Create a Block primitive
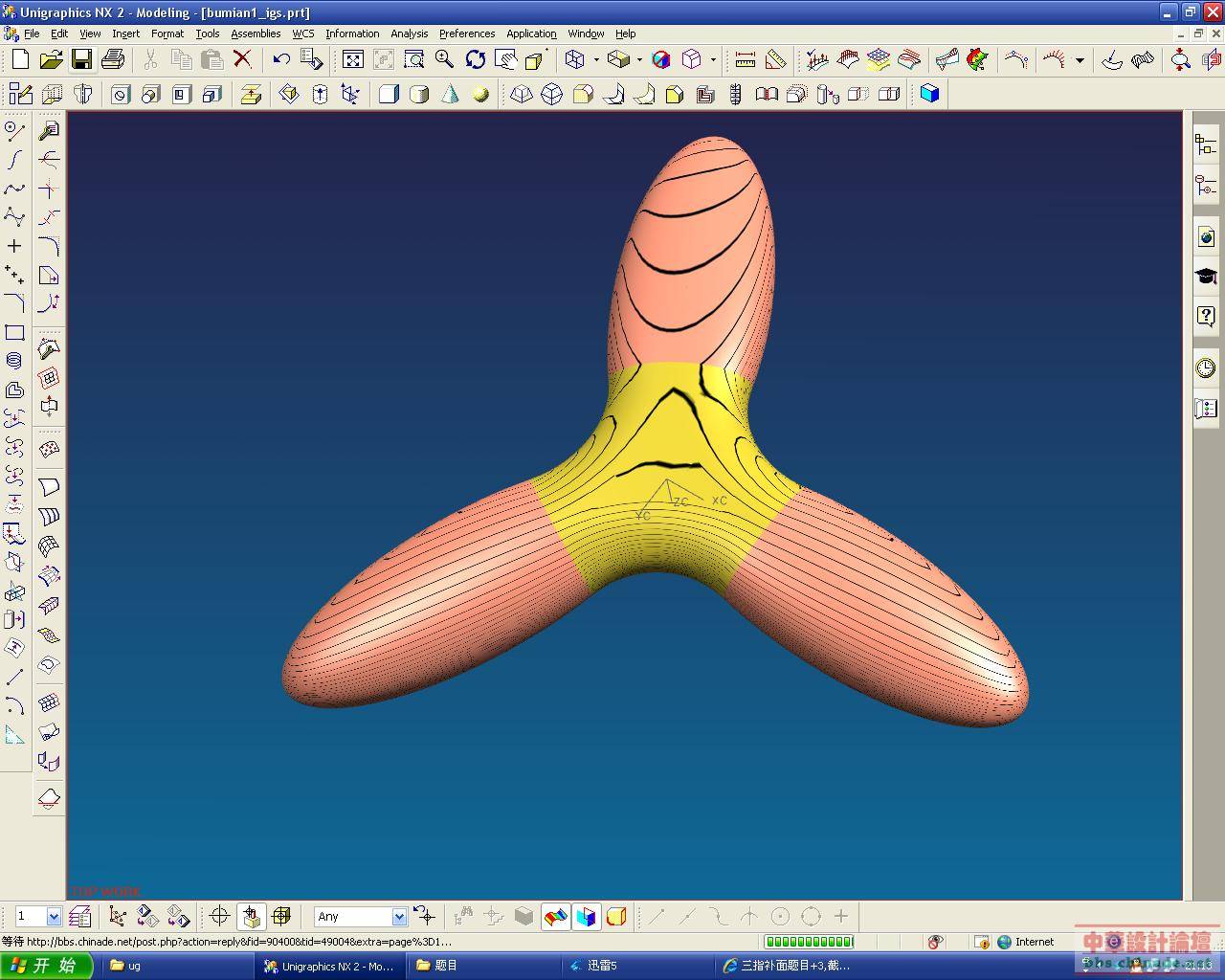Image resolution: width=1225 pixels, height=980 pixels. (x=389, y=94)
